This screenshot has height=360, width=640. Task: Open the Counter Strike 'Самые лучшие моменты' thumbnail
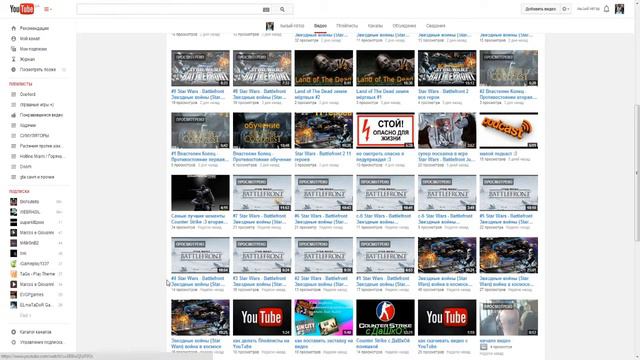click(200, 193)
